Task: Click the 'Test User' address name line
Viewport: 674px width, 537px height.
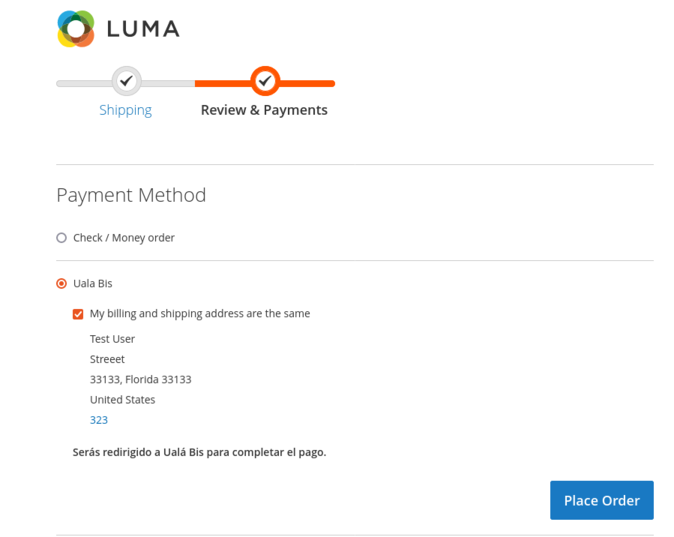Action: pyautogui.click(x=112, y=339)
